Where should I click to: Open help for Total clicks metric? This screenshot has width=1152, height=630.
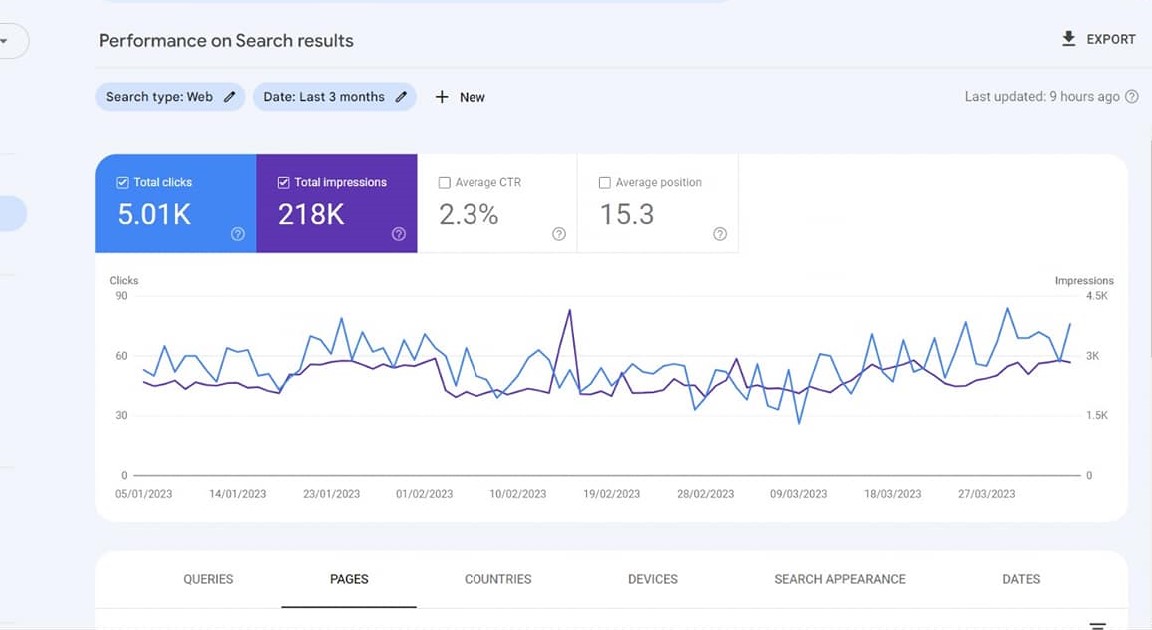tap(237, 234)
